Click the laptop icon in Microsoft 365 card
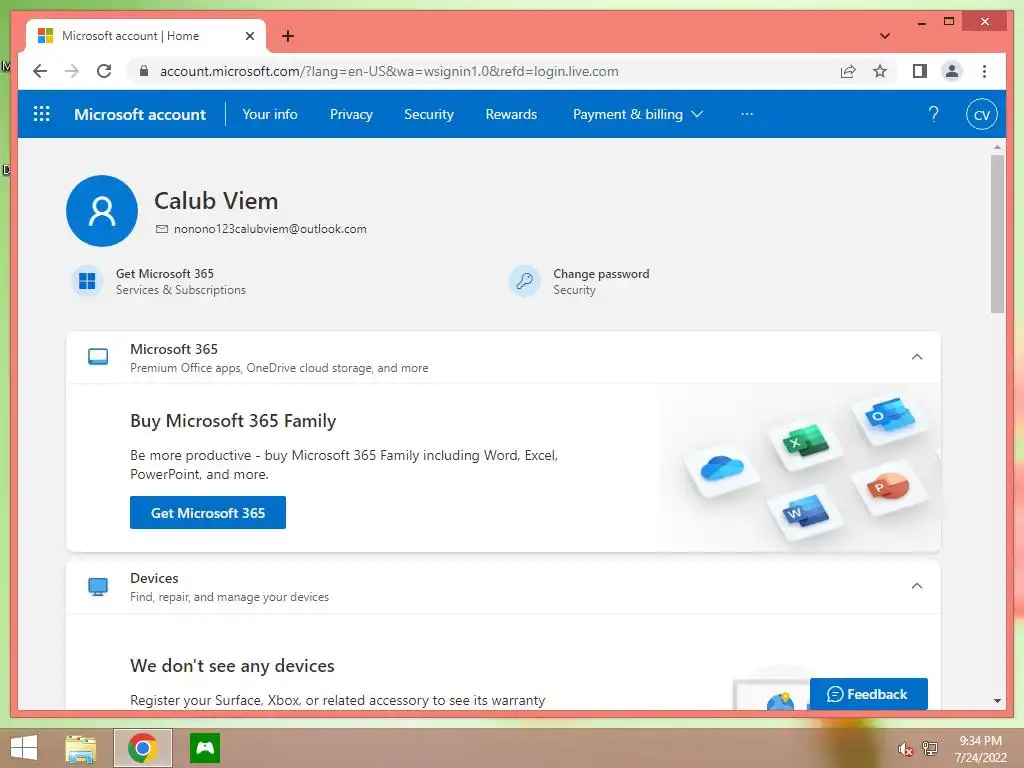The width and height of the screenshot is (1024, 768). pyautogui.click(x=98, y=357)
